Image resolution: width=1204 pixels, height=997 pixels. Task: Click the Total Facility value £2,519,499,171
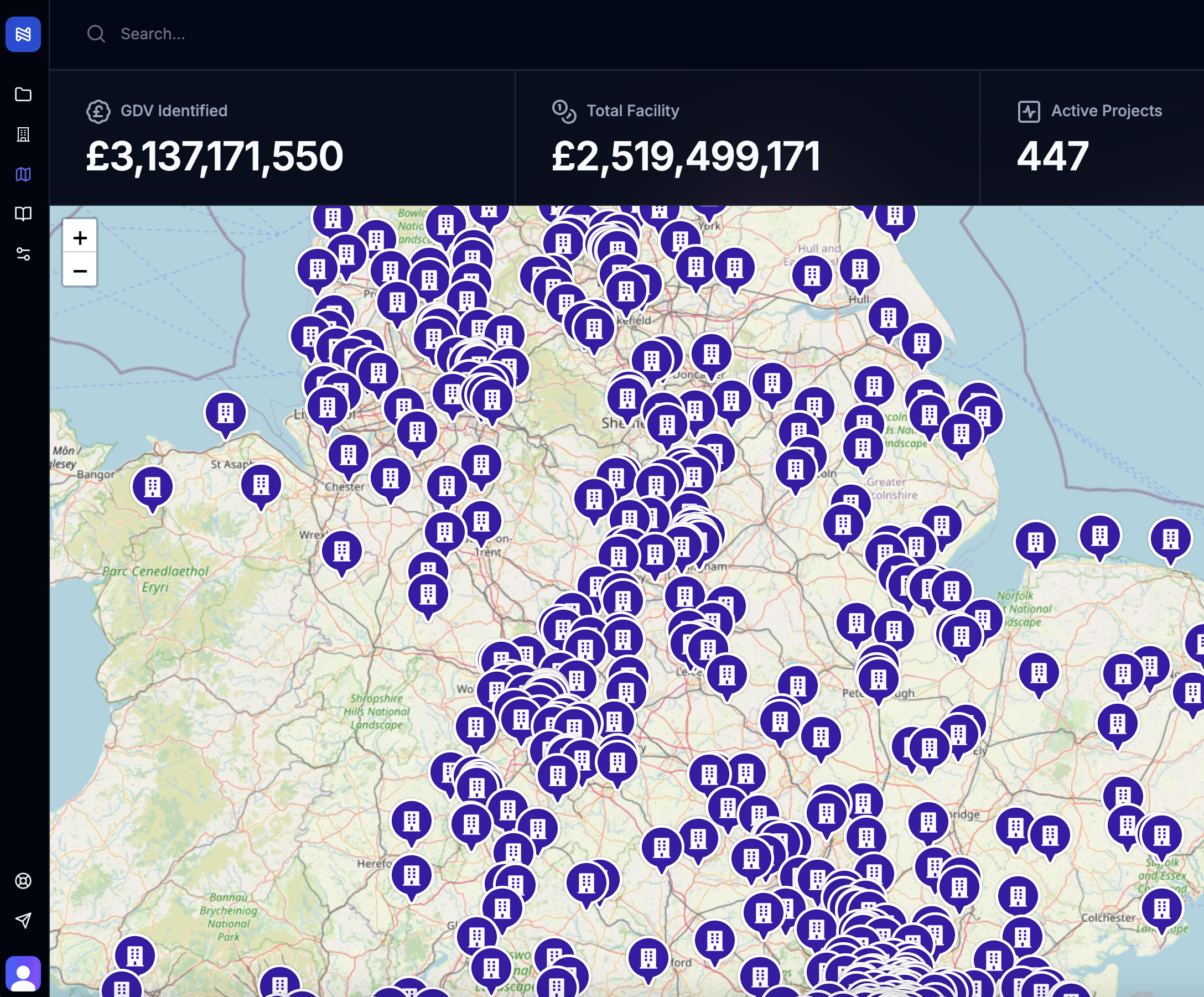(686, 157)
